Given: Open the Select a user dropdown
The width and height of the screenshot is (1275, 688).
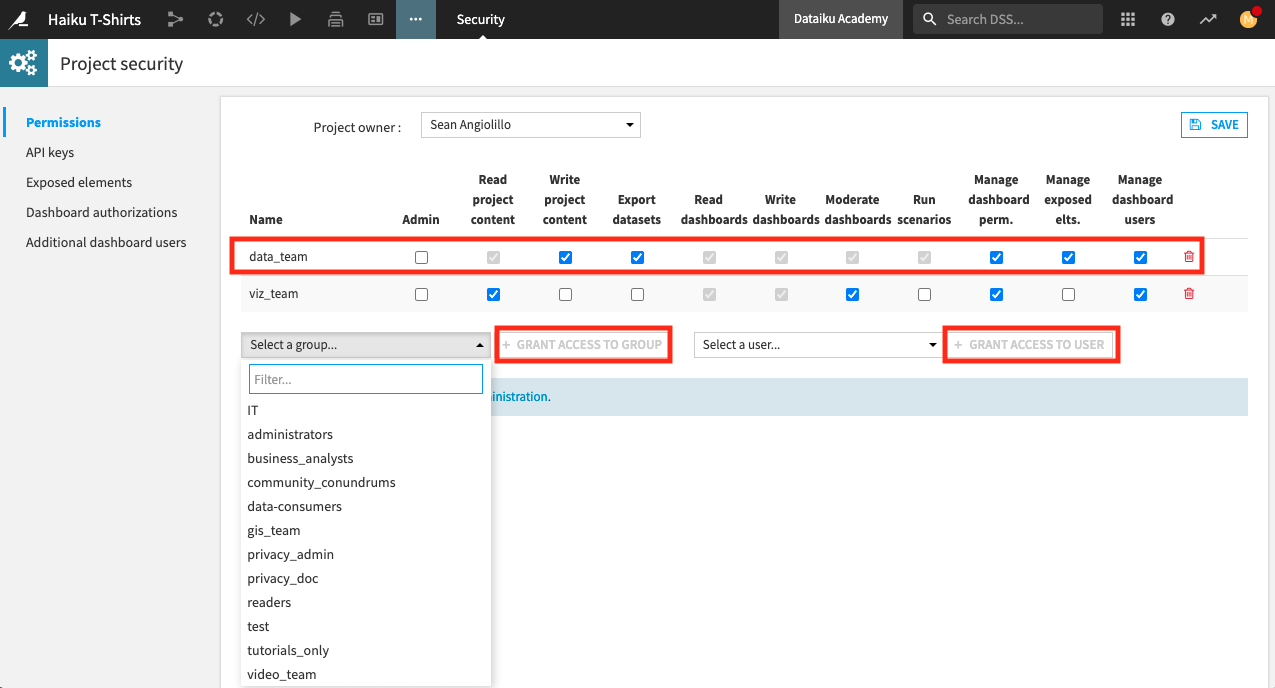Looking at the screenshot, I should [818, 345].
